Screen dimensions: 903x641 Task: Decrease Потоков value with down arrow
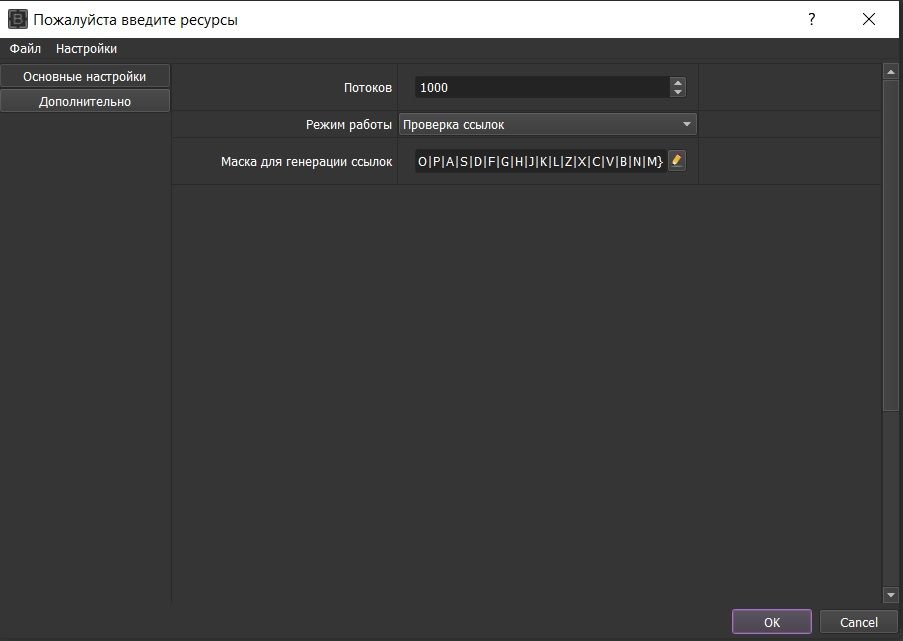pyautogui.click(x=678, y=93)
